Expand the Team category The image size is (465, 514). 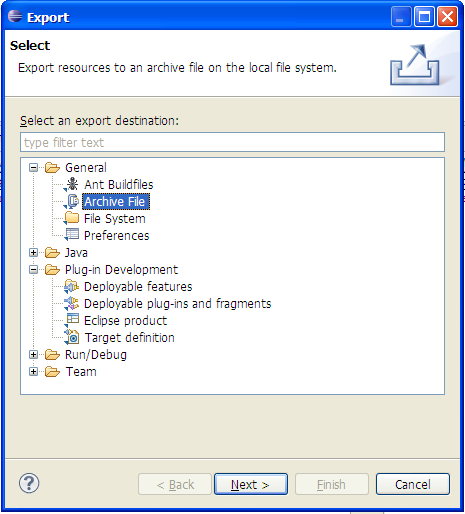click(33, 371)
